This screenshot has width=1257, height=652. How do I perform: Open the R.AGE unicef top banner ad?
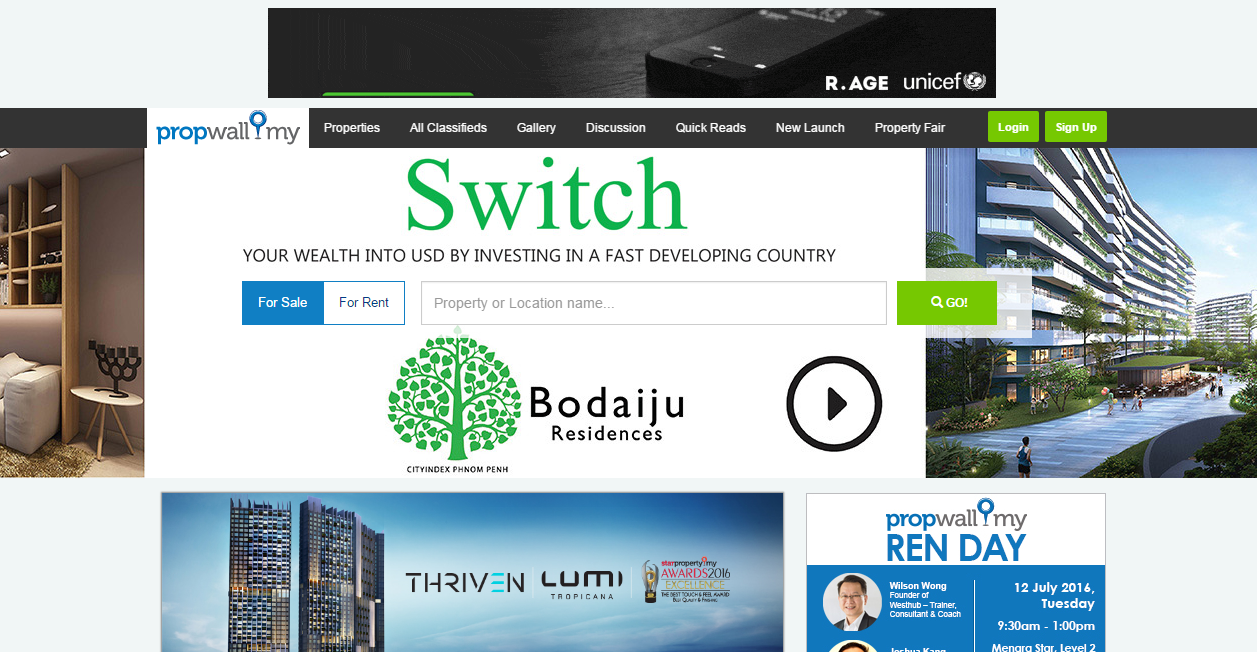click(x=632, y=53)
